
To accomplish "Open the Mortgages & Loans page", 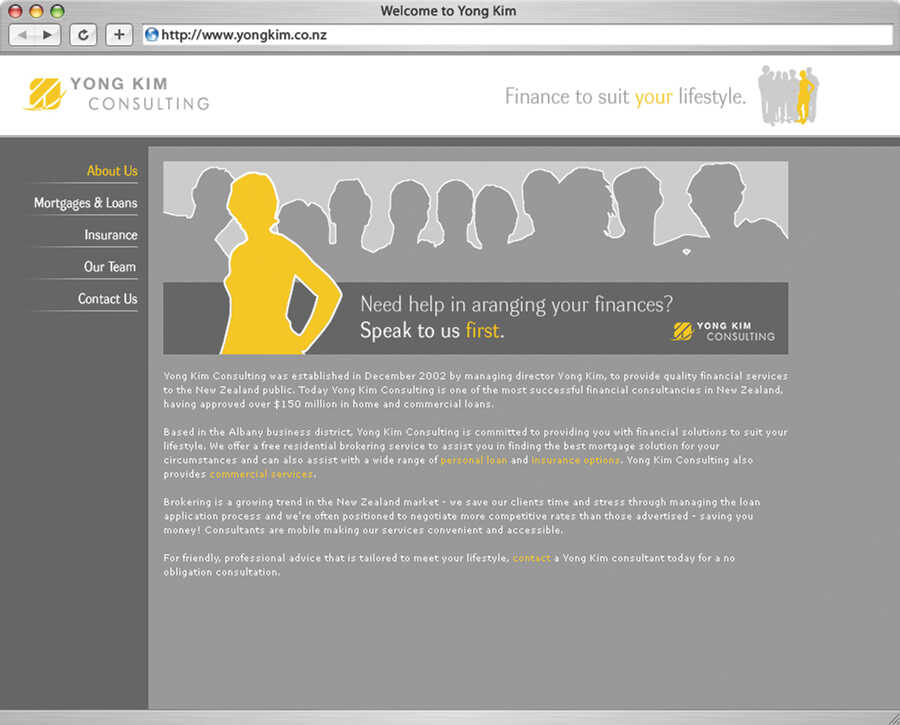I will [86, 203].
